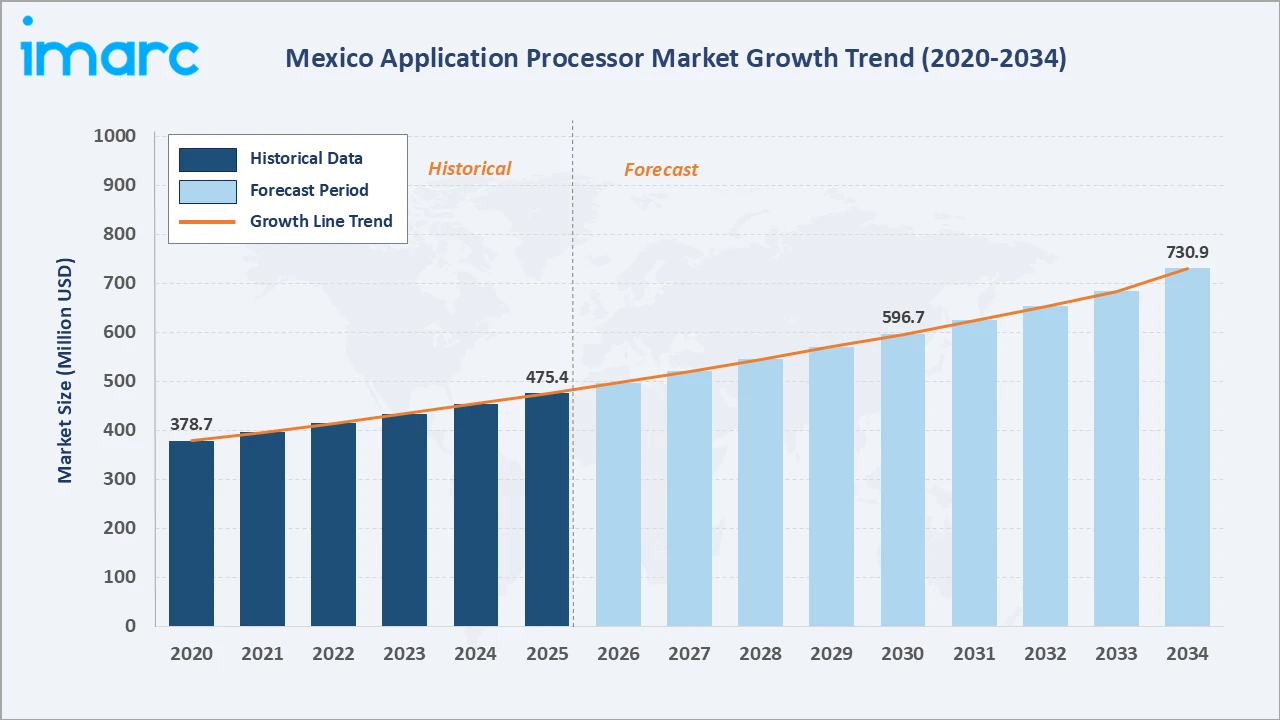Click the 1000 y-axis tick label
The image size is (1280, 720).
click(x=115, y=136)
